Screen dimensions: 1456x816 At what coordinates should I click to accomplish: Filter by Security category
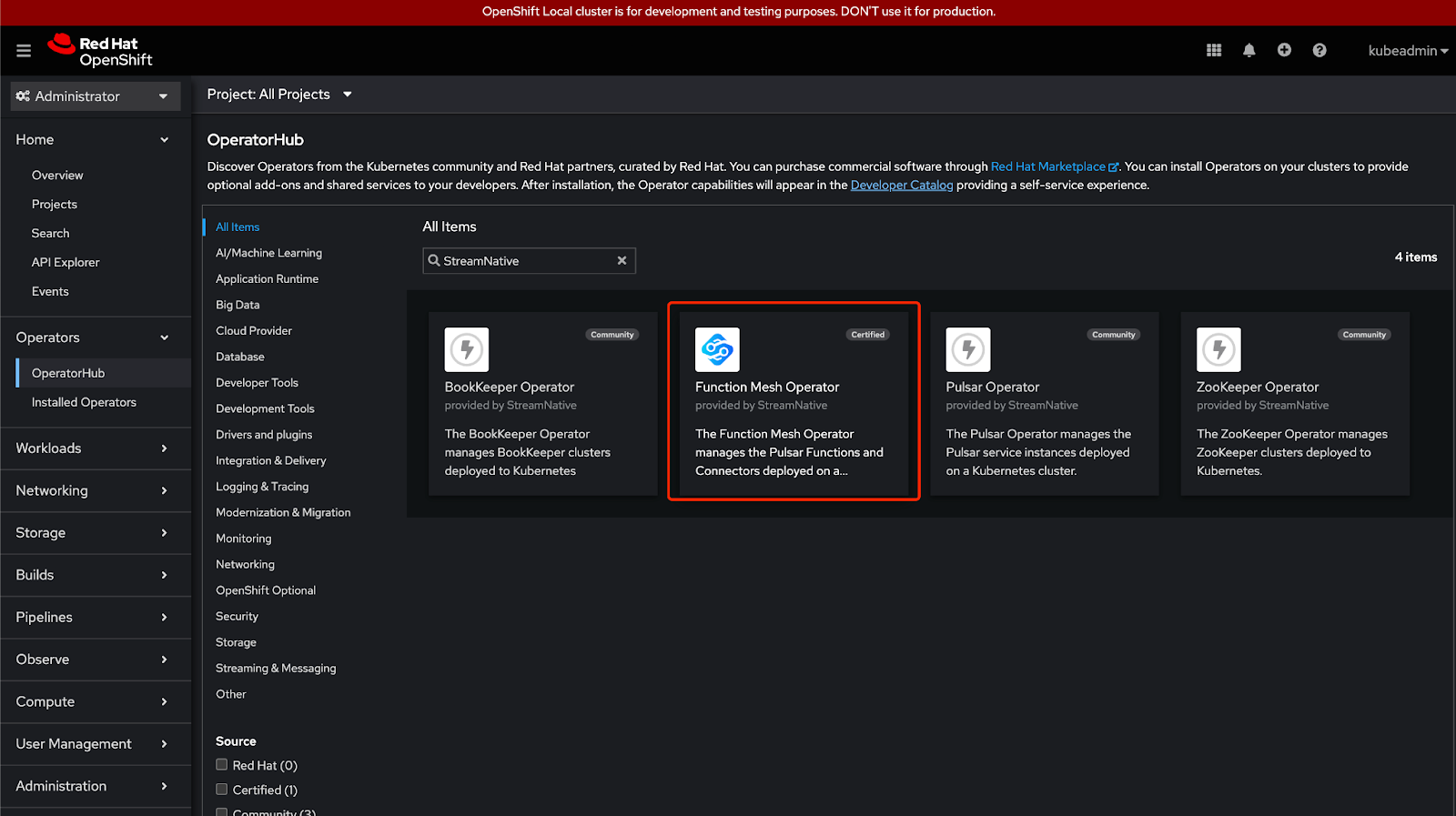[x=237, y=617]
